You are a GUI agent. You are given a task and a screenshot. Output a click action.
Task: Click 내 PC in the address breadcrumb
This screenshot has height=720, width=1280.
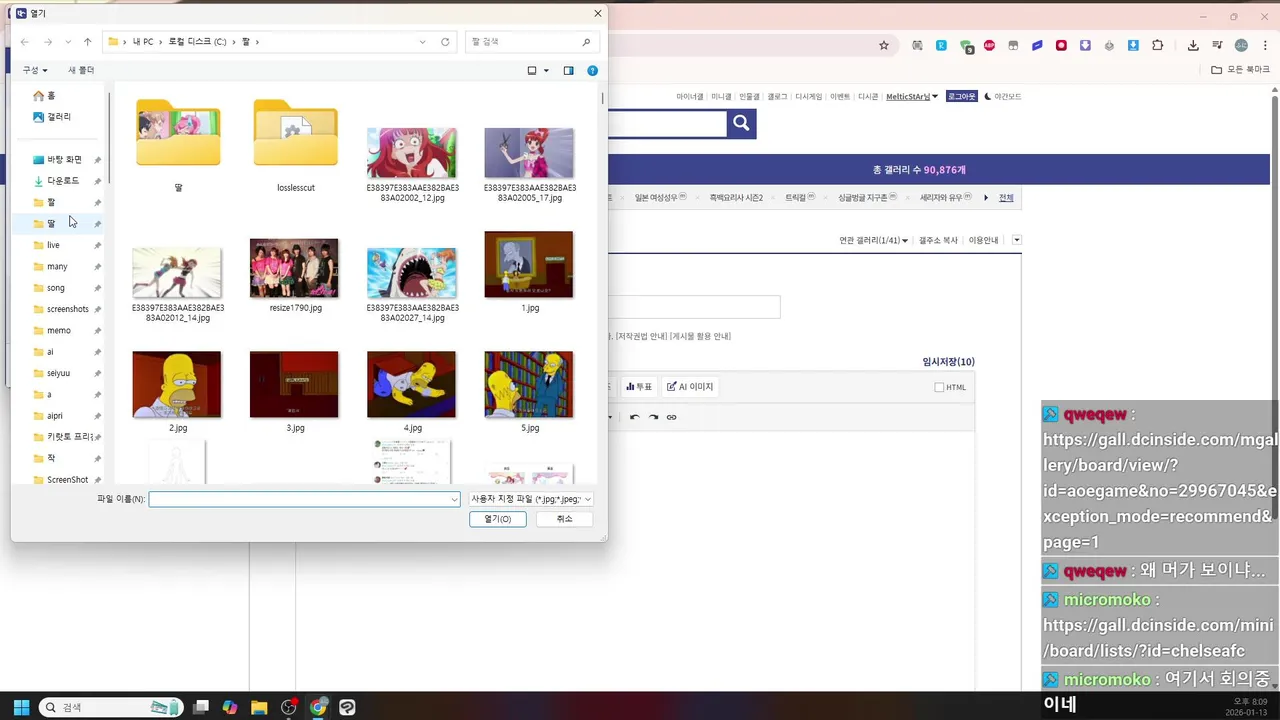click(143, 42)
